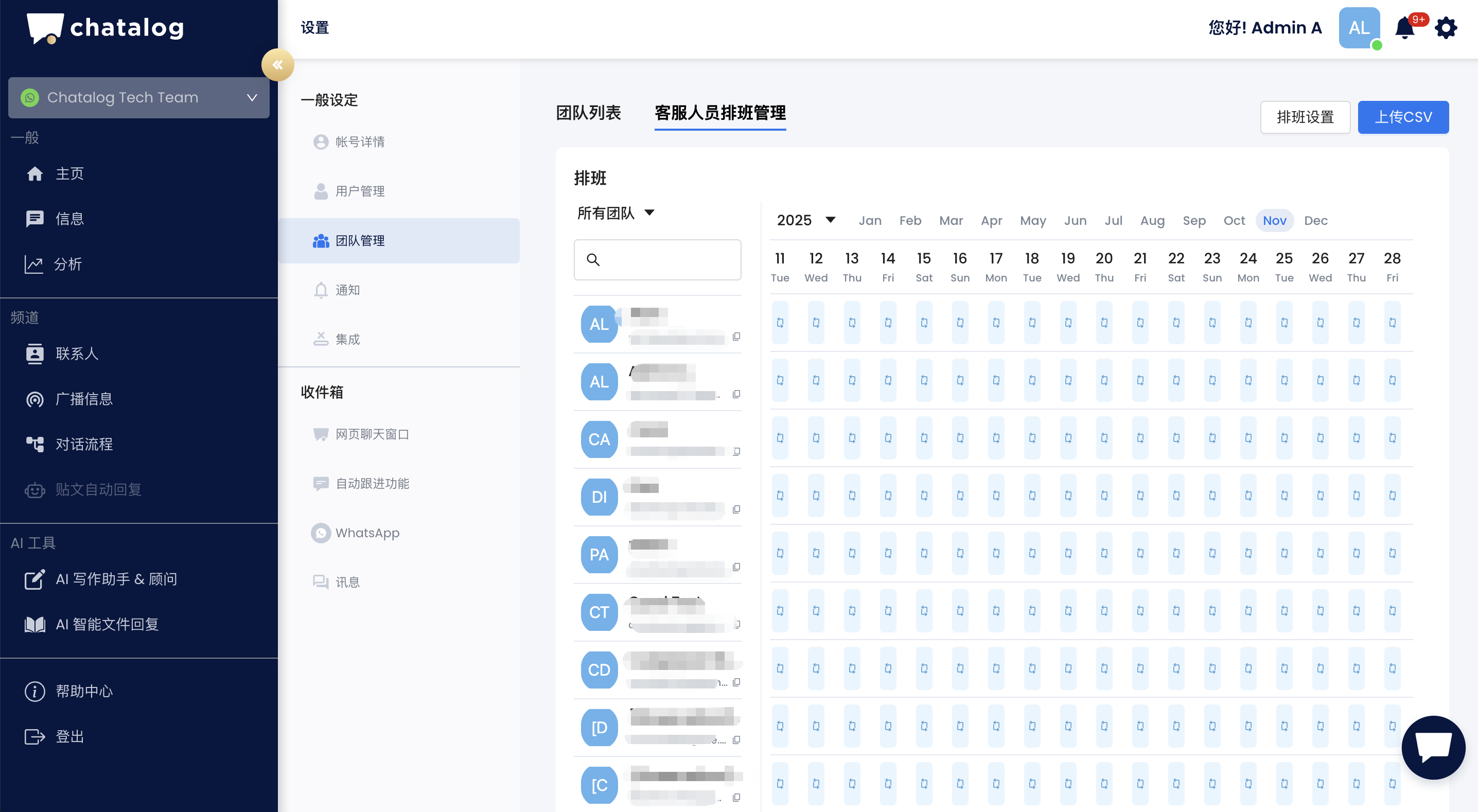Go to 广播信息 broadcast page

pyautogui.click(x=84, y=399)
